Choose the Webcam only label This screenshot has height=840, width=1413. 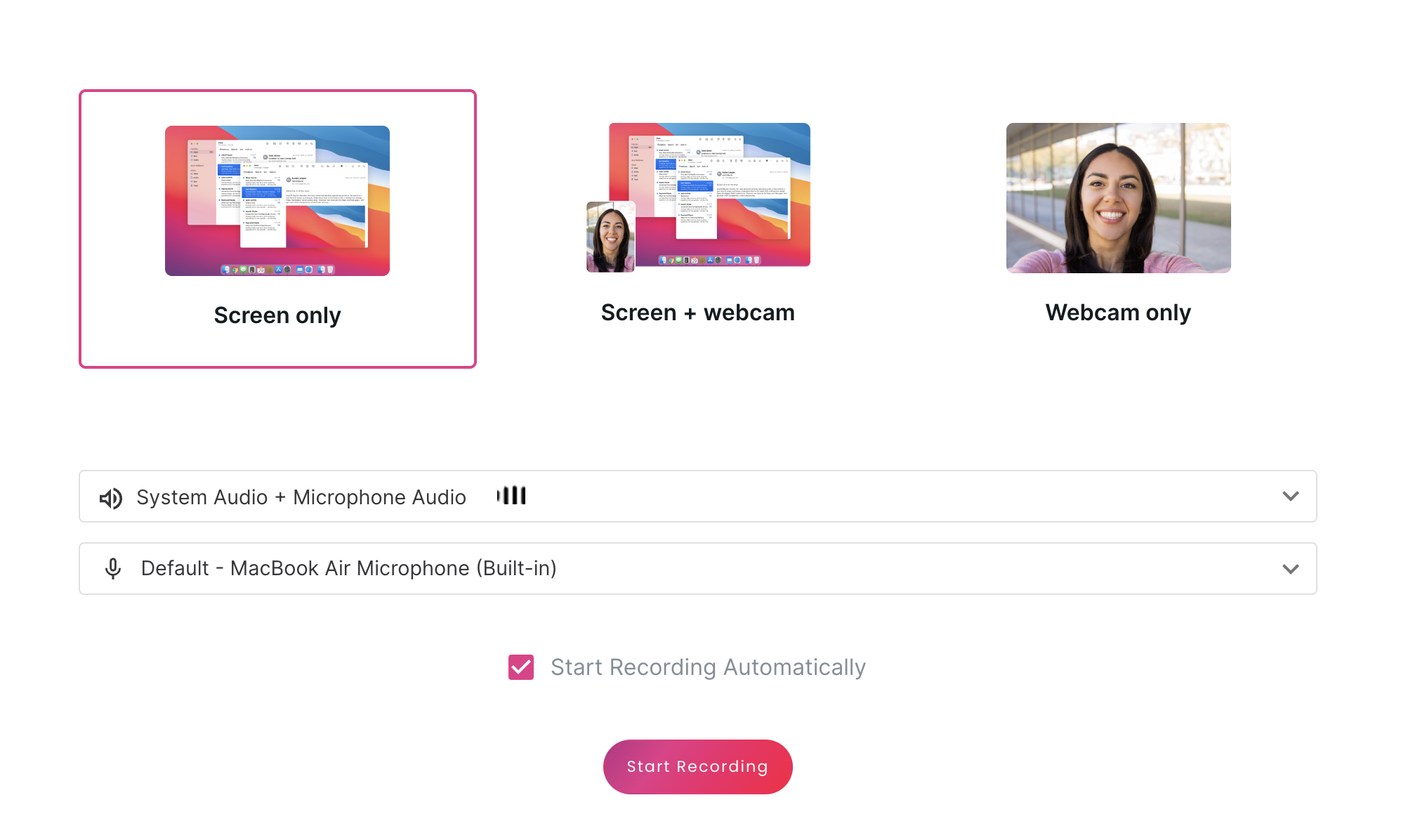click(1118, 313)
